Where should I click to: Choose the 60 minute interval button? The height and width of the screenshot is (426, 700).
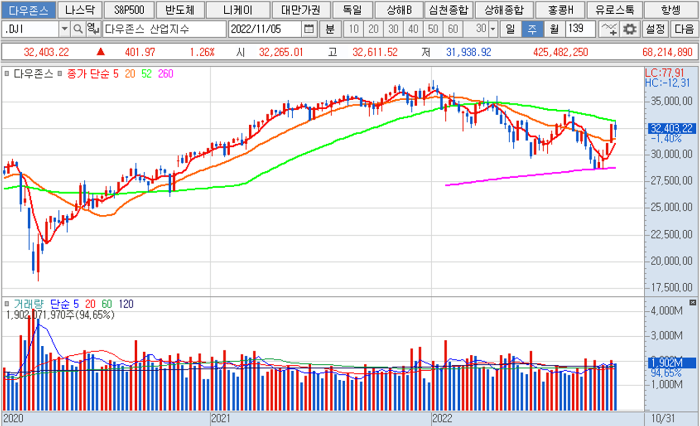(453, 29)
